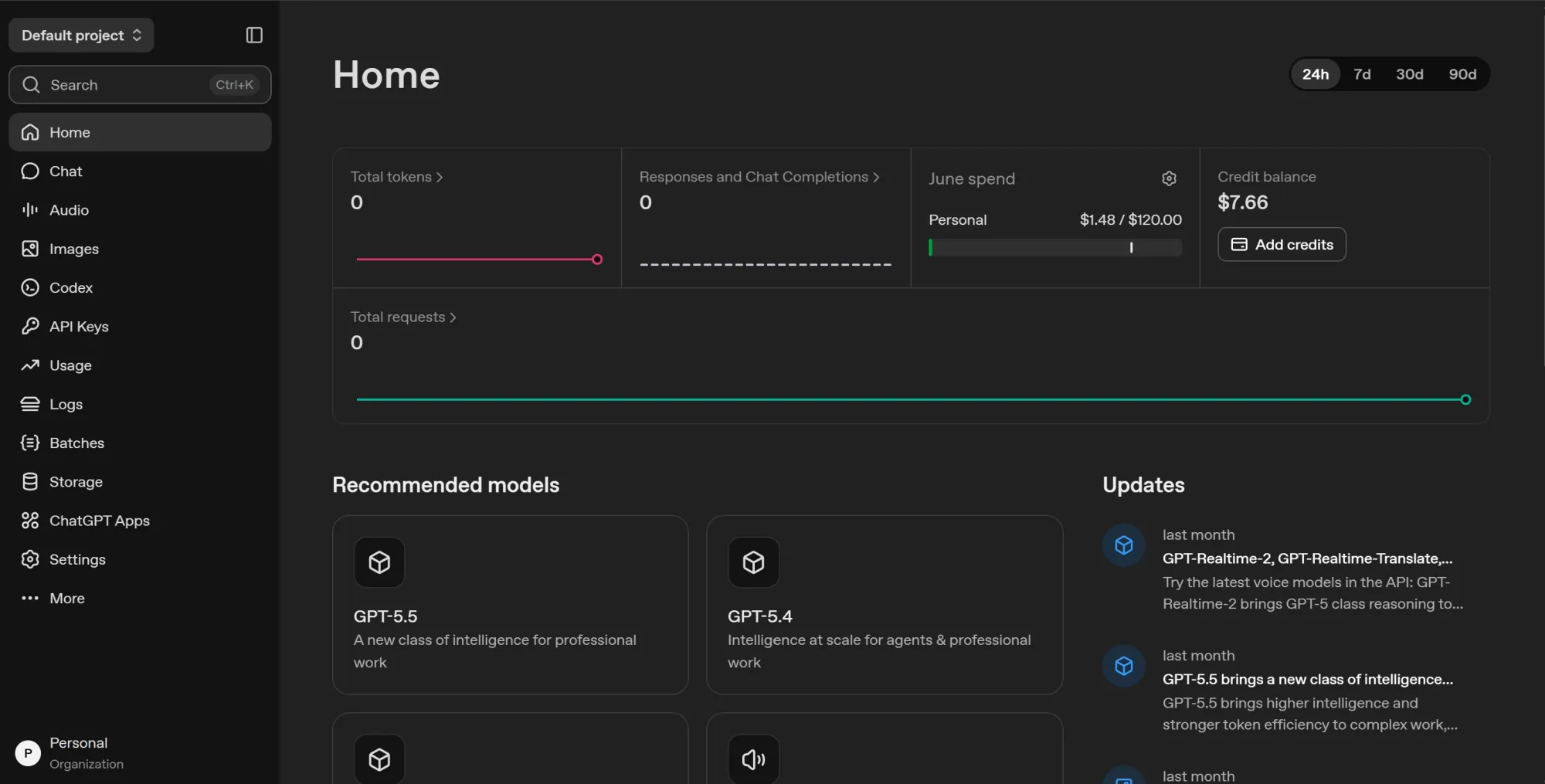The width and height of the screenshot is (1545, 784).
Task: Open the Logs stack icon
Action: point(30,404)
